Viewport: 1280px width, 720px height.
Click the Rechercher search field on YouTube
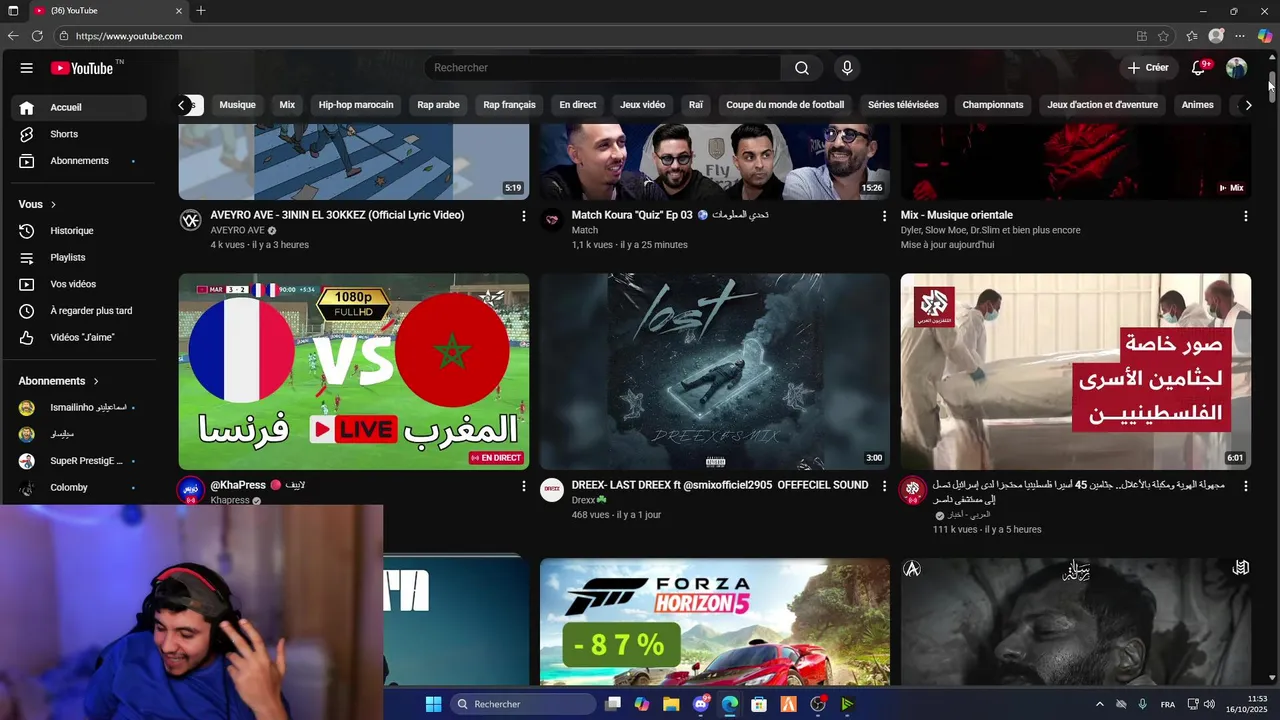(x=603, y=68)
